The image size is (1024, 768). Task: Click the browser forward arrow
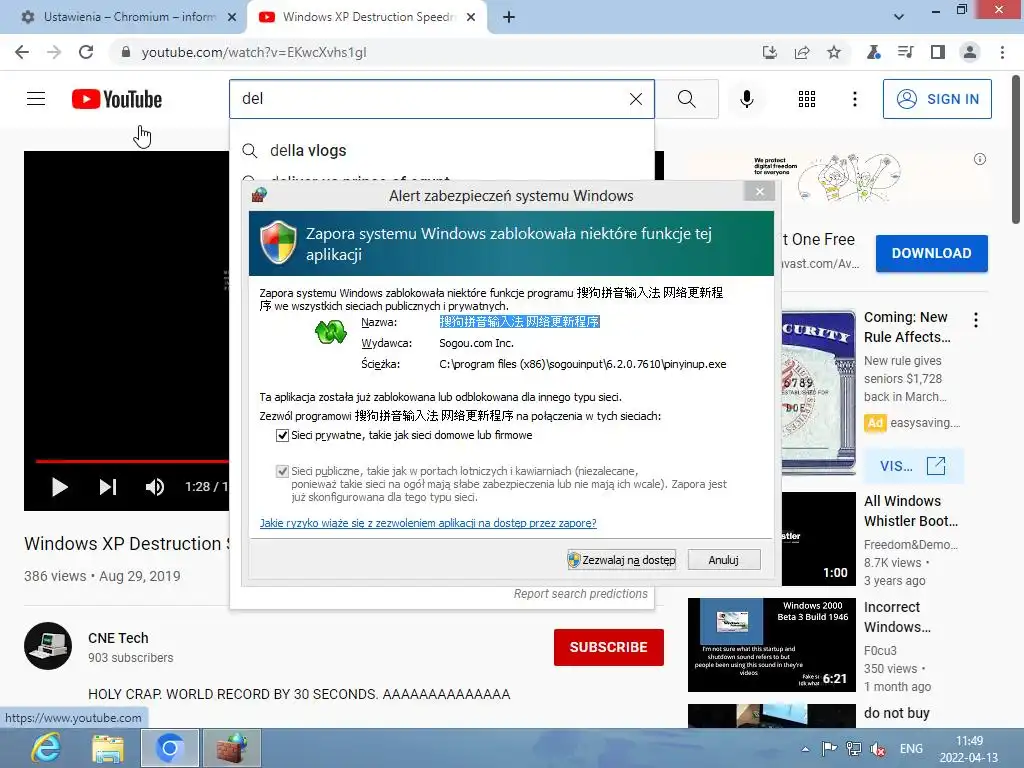pyautogui.click(x=54, y=52)
